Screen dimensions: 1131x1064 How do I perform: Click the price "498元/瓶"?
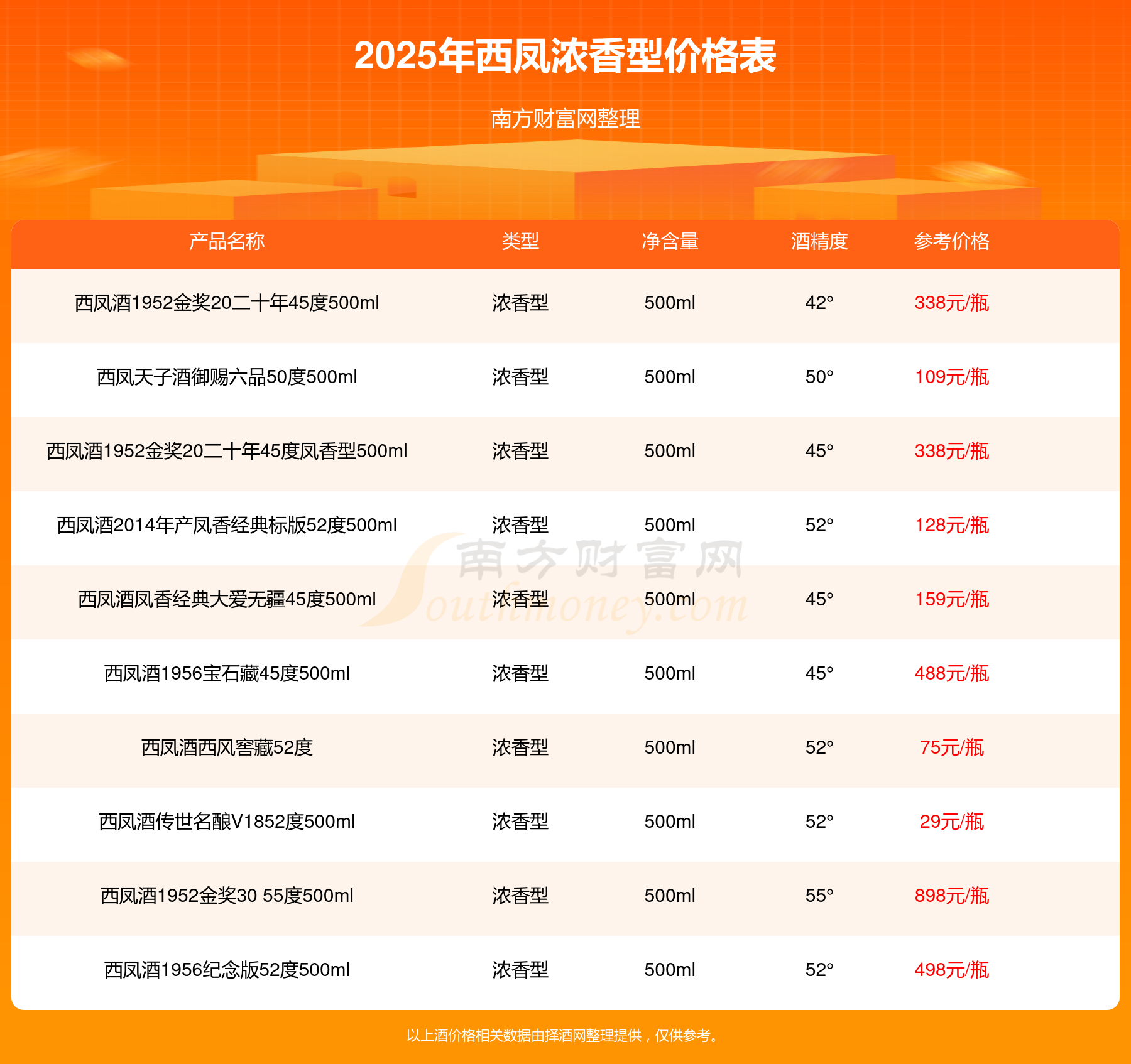952,970
